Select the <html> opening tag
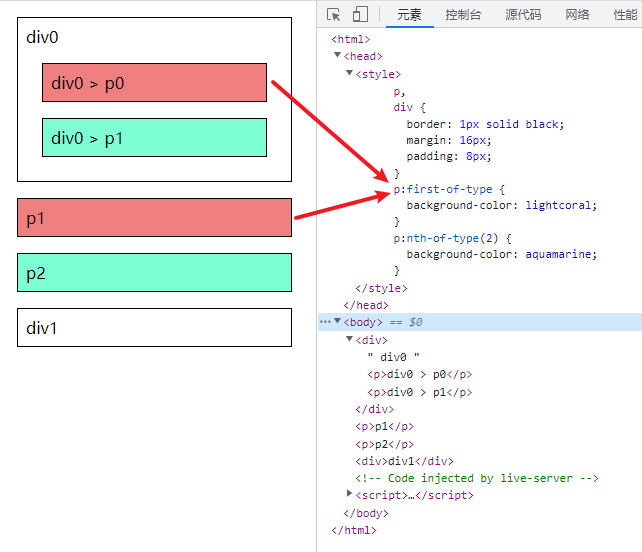This screenshot has height=552, width=642. 350,39
